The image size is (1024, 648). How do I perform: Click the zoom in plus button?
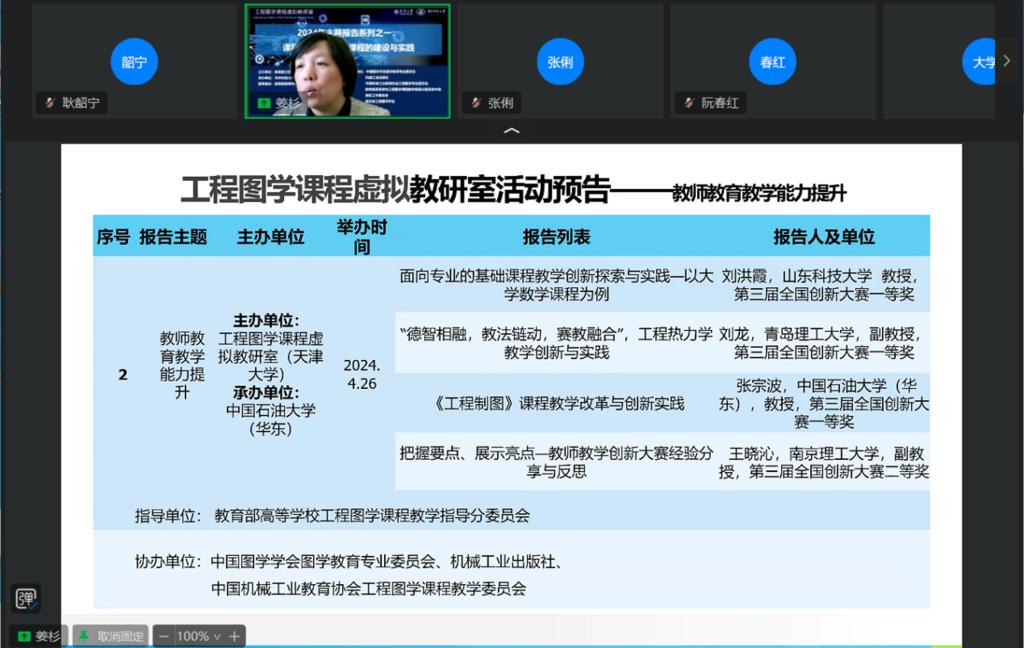tap(234, 636)
